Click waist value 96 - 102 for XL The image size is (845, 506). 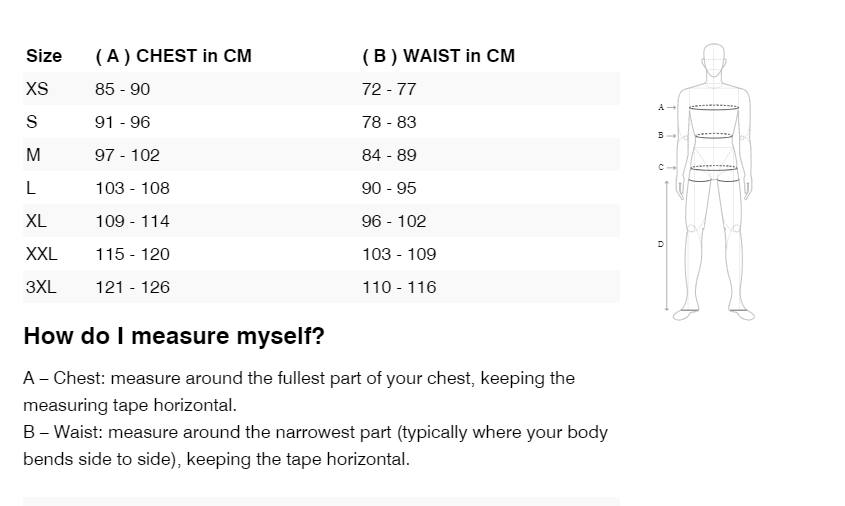(394, 221)
